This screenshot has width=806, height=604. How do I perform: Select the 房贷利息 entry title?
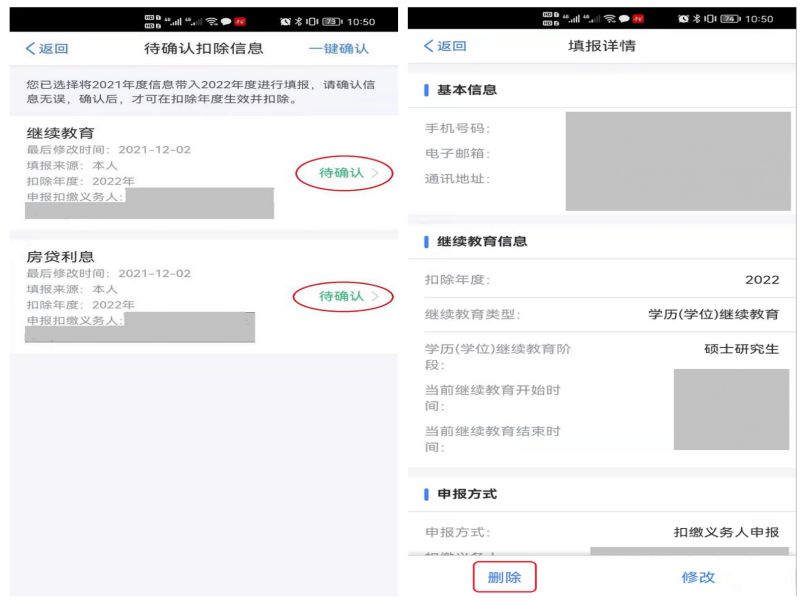pyautogui.click(x=60, y=257)
